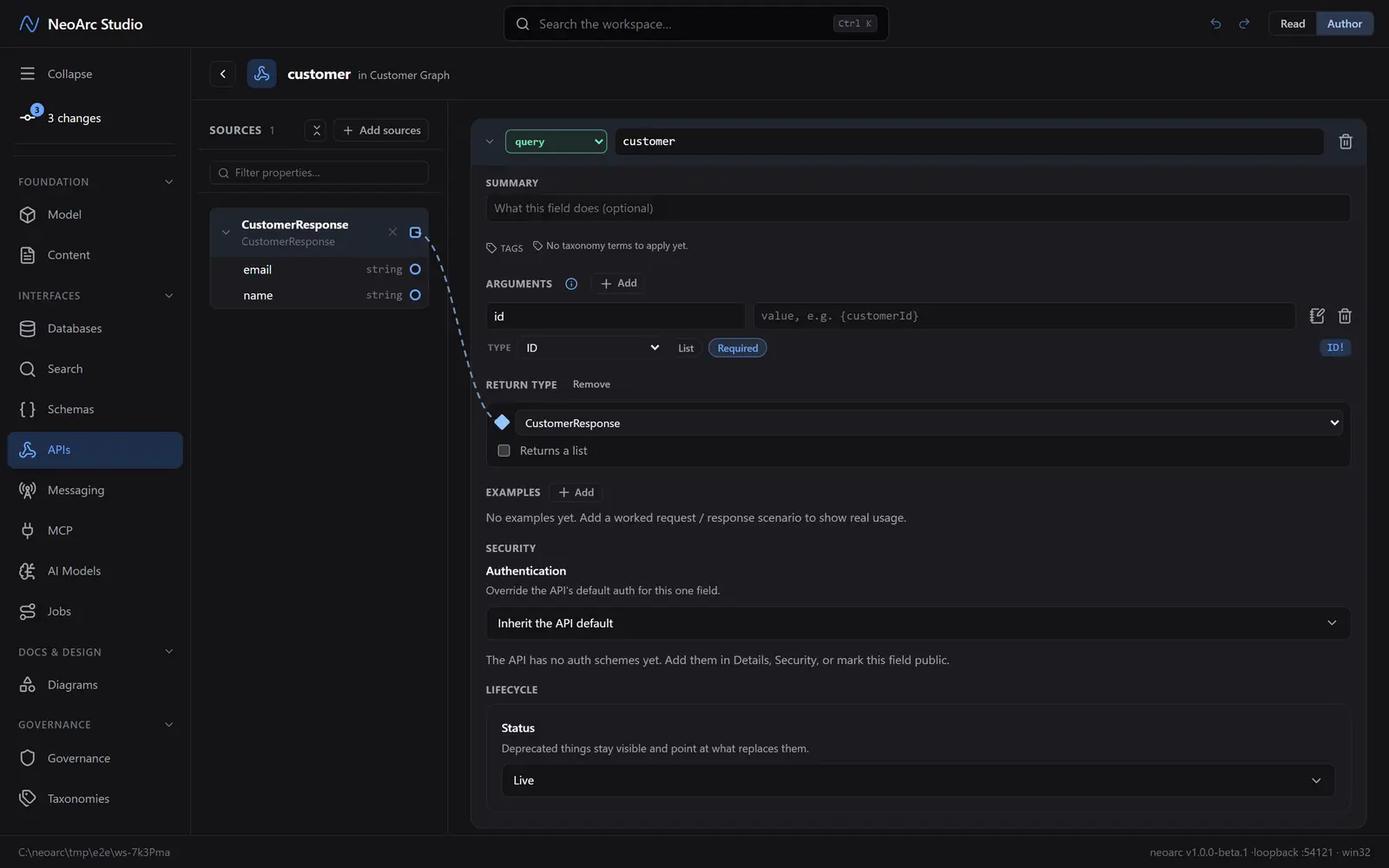Open the APIs menu item
The height and width of the screenshot is (868, 1389).
pyautogui.click(x=95, y=450)
